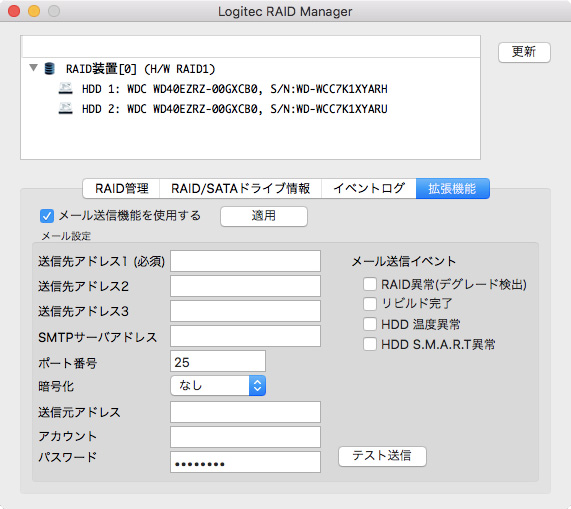Click the パスワード field
Image resolution: width=571 pixels, height=509 pixels.
(x=245, y=462)
